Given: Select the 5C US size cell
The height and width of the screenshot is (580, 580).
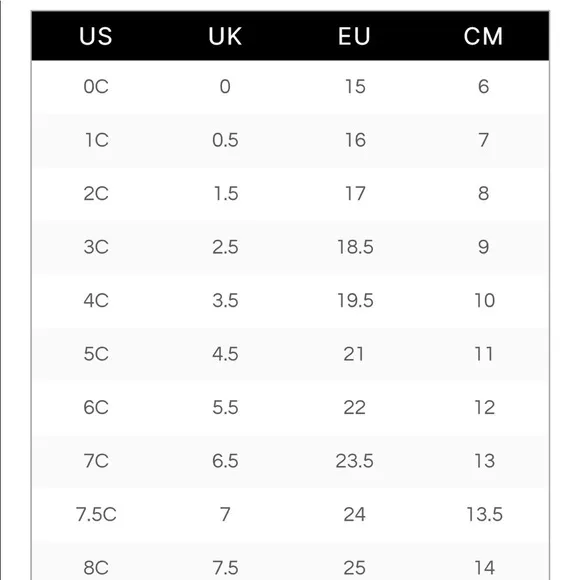Looking at the screenshot, I should [96, 354].
